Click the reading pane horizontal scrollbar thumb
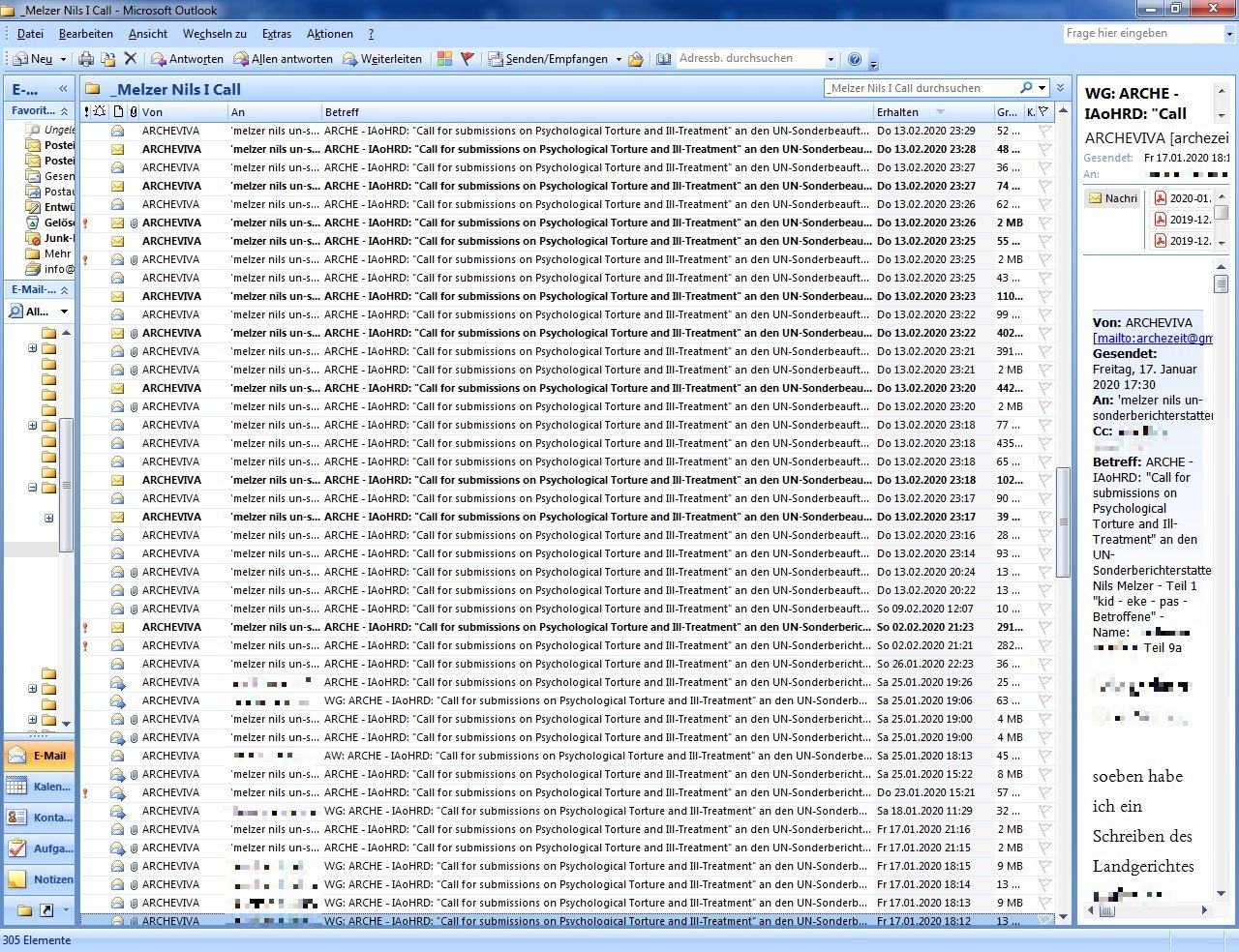Viewport: 1239px width, 952px height. pyautogui.click(x=1107, y=910)
